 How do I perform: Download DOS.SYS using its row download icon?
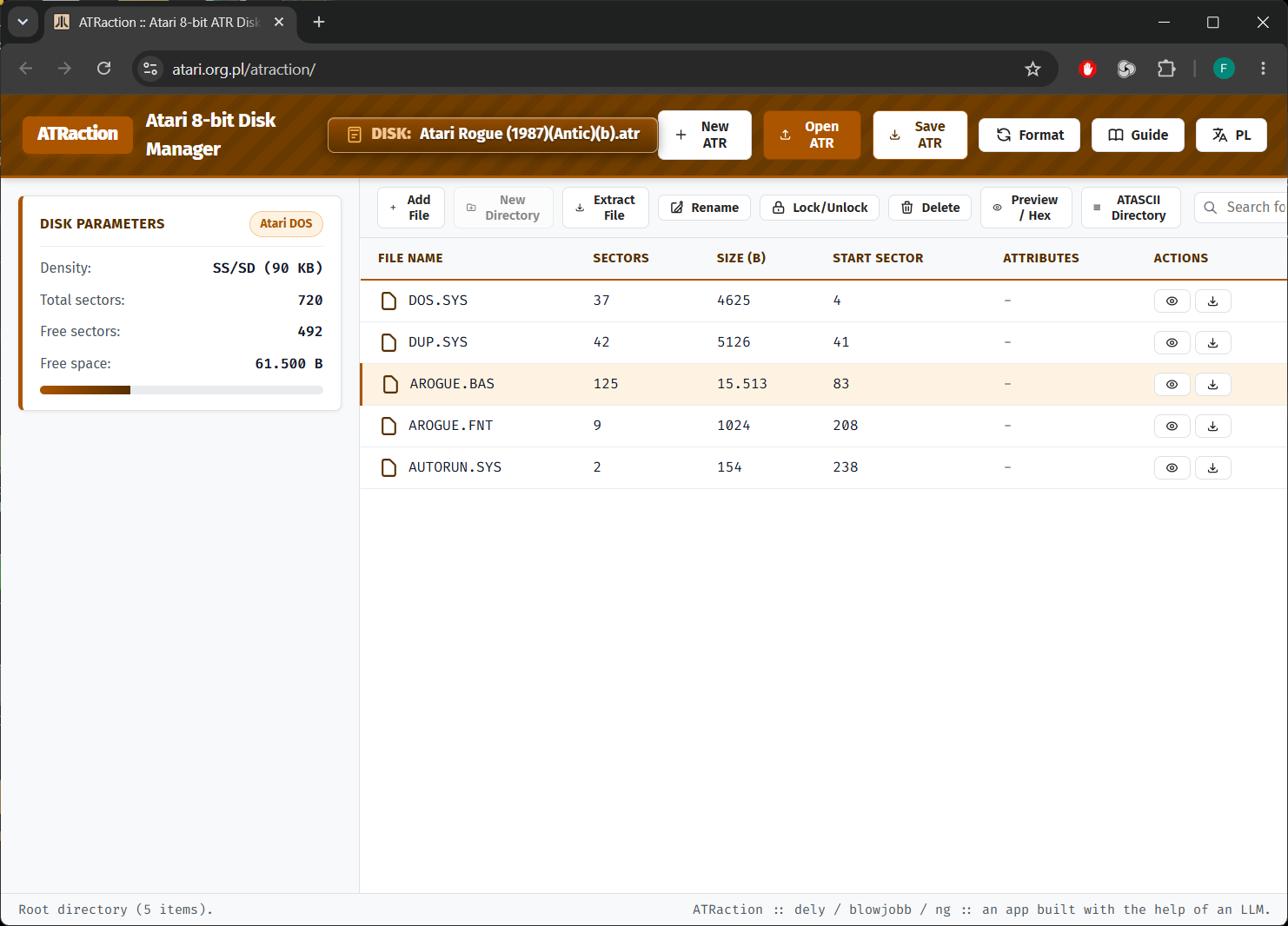[x=1213, y=301]
